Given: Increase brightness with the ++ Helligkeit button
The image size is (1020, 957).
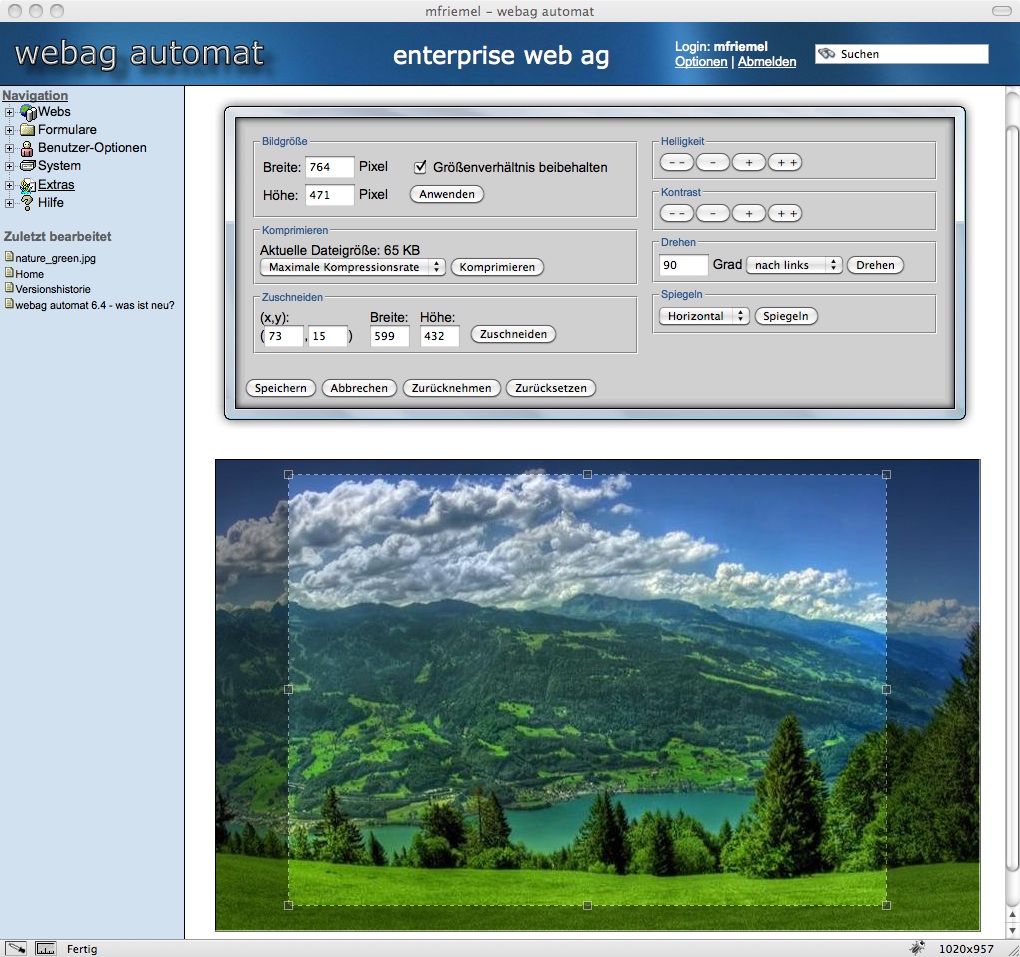Looking at the screenshot, I should pyautogui.click(x=785, y=162).
